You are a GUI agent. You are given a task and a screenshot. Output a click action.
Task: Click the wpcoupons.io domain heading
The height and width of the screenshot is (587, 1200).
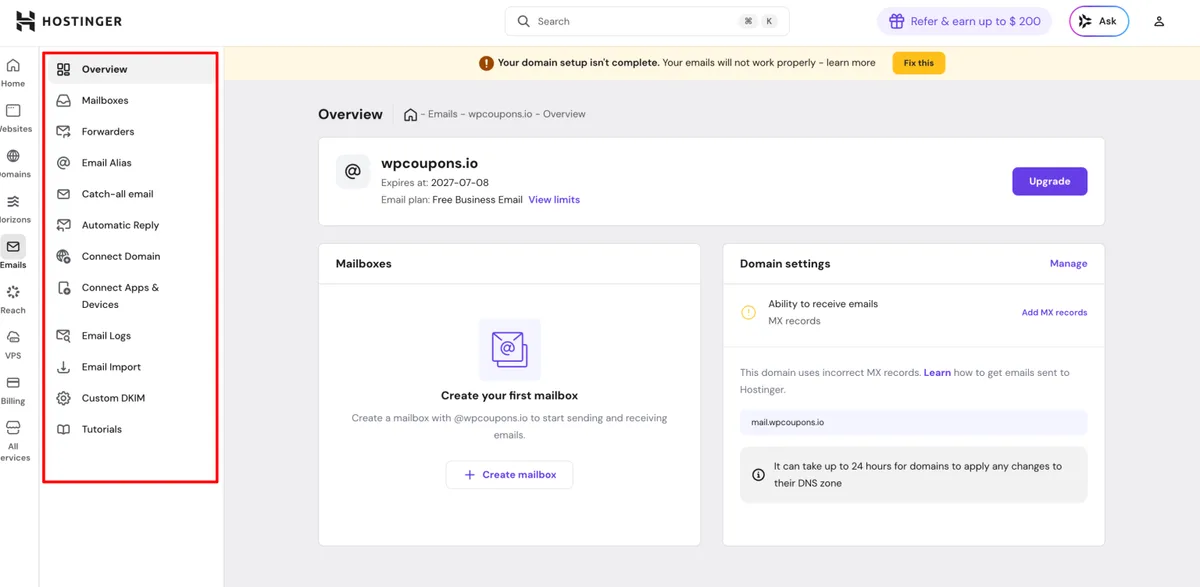pyautogui.click(x=431, y=164)
